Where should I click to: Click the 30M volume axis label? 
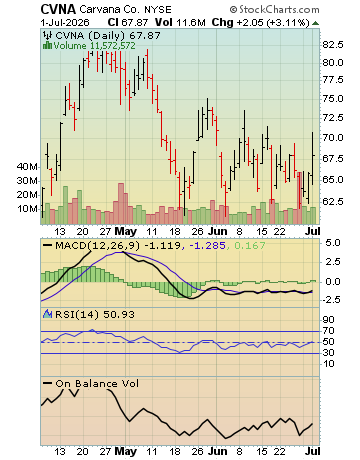[27, 181]
